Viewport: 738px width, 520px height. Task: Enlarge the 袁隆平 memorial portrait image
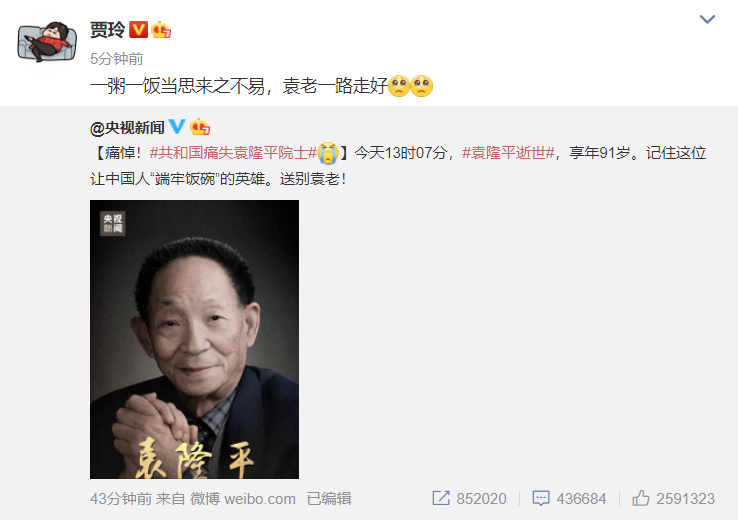[194, 339]
